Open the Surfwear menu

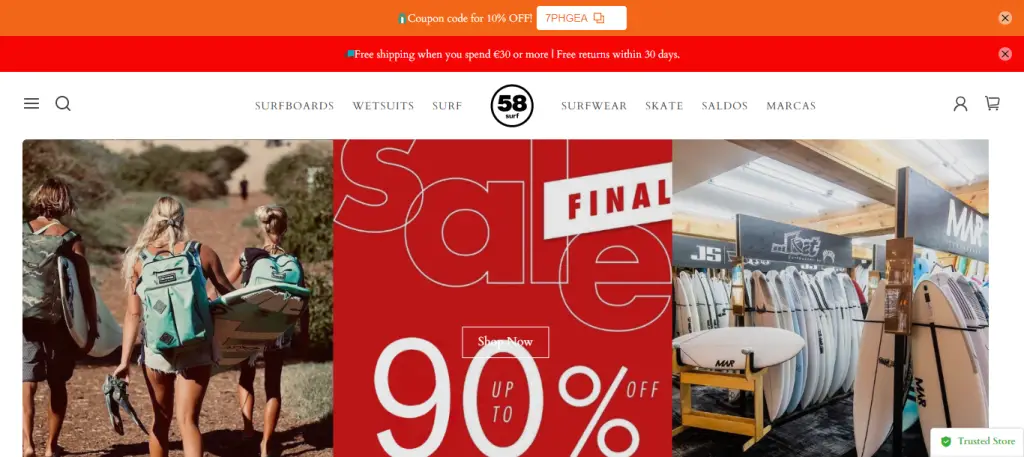[594, 106]
